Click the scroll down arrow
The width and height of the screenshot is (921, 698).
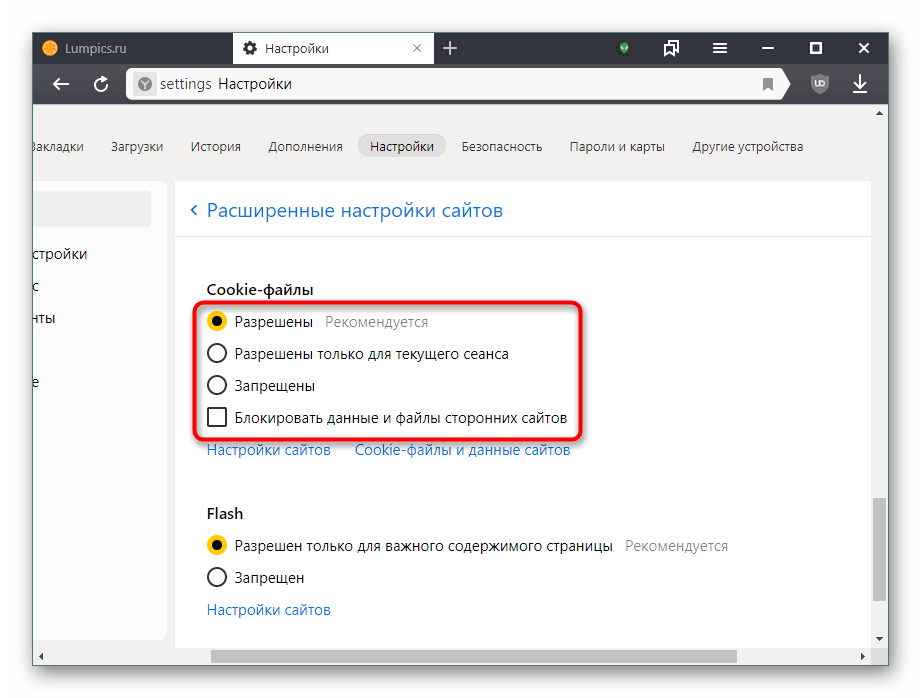[x=879, y=639]
